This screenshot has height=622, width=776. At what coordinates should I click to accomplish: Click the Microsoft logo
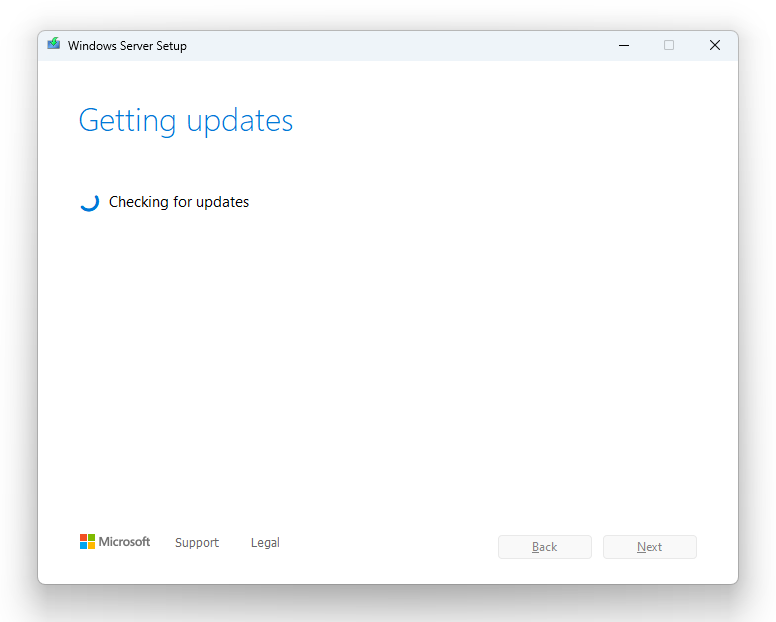(x=115, y=542)
